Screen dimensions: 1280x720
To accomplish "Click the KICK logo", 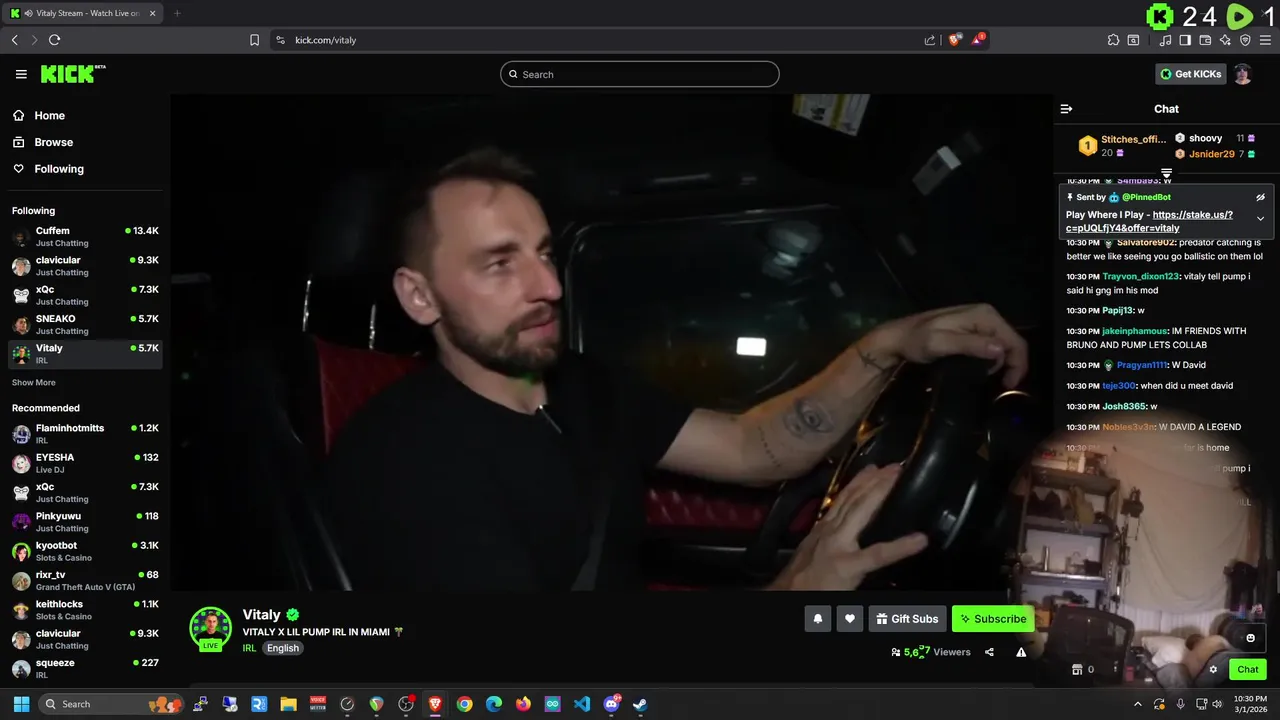I will 72,74.
